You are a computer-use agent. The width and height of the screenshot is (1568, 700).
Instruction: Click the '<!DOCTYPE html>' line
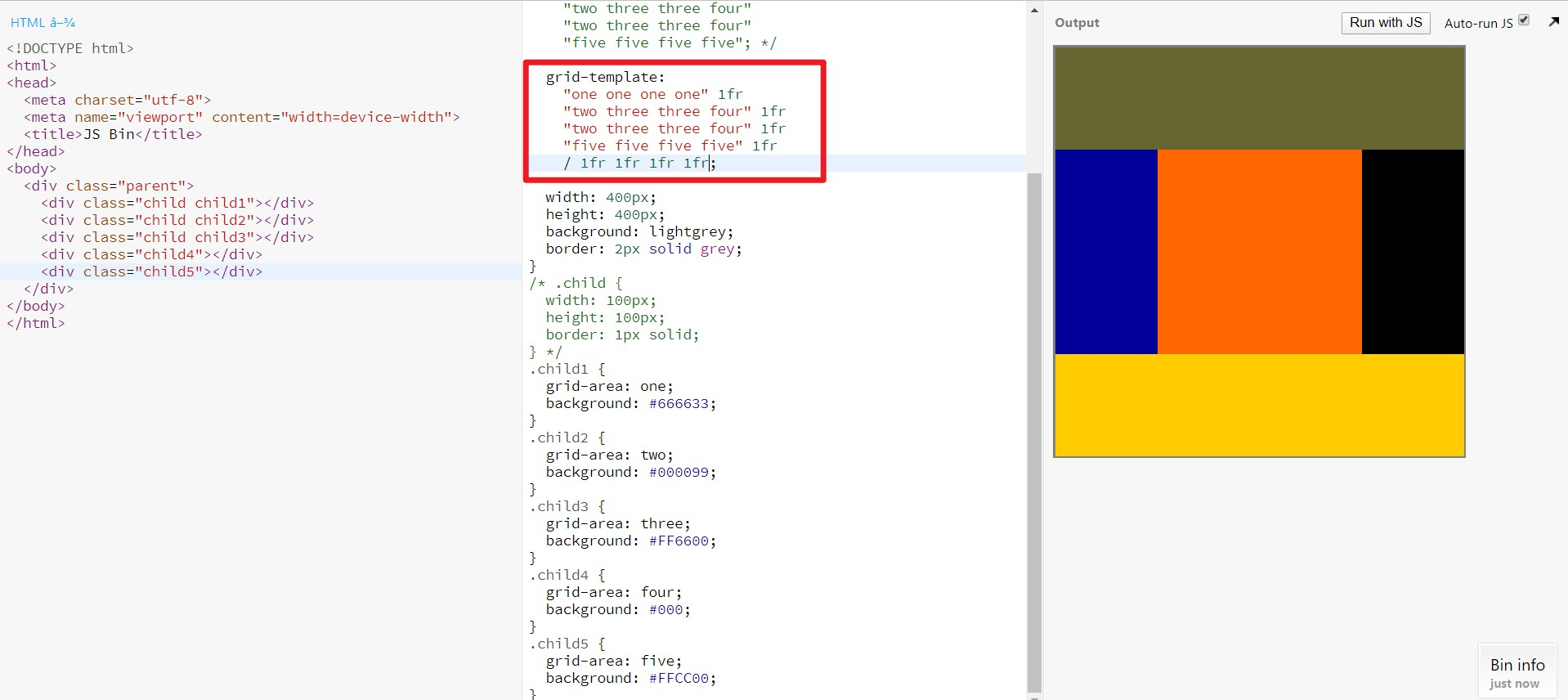70,48
